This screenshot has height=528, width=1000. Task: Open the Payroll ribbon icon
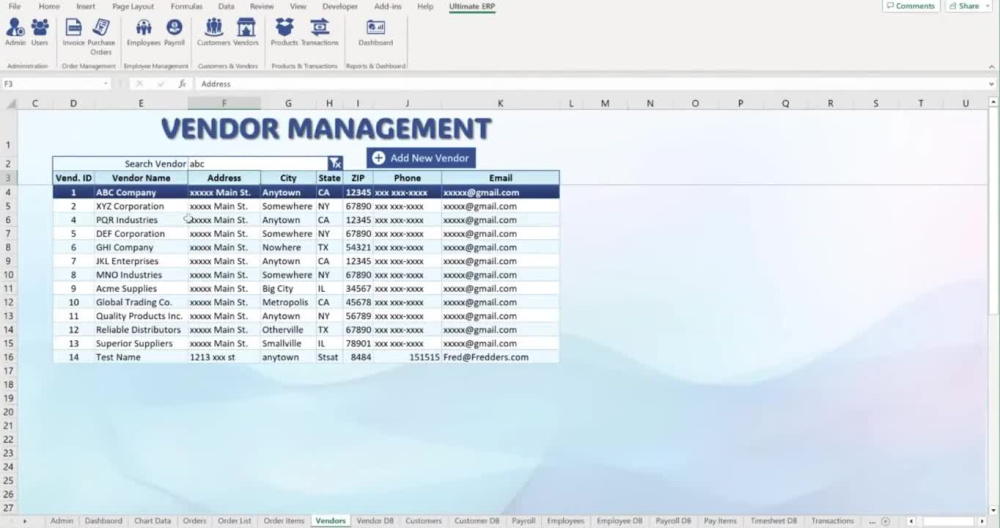tap(174, 32)
